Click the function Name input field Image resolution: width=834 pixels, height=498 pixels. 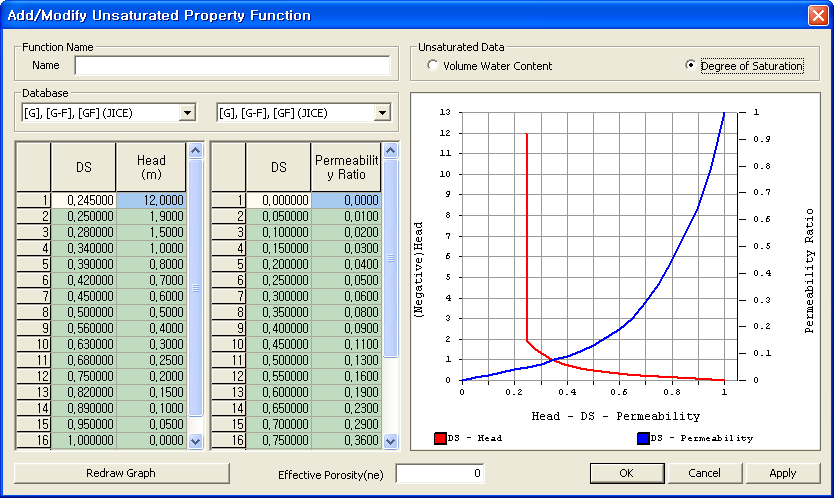[232, 65]
